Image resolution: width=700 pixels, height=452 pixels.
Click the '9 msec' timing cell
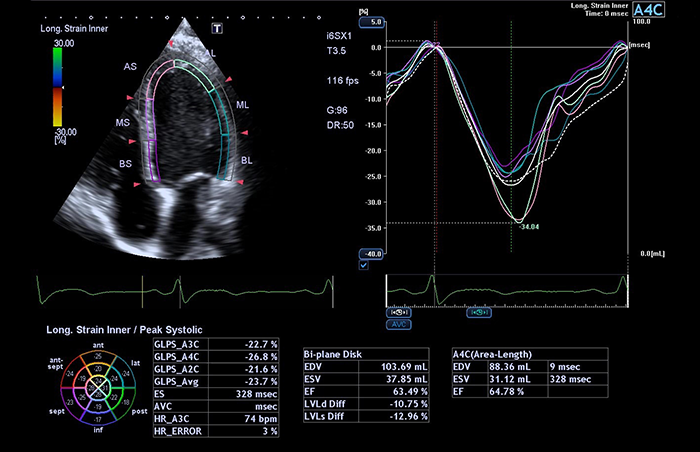click(565, 367)
